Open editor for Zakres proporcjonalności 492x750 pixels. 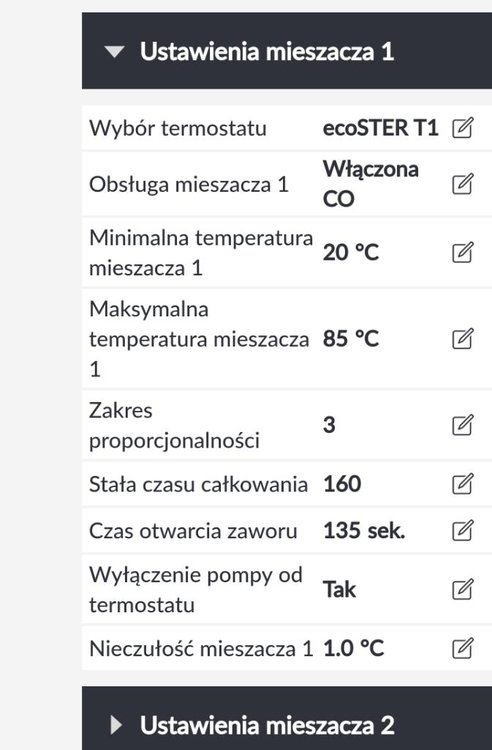pos(462,425)
